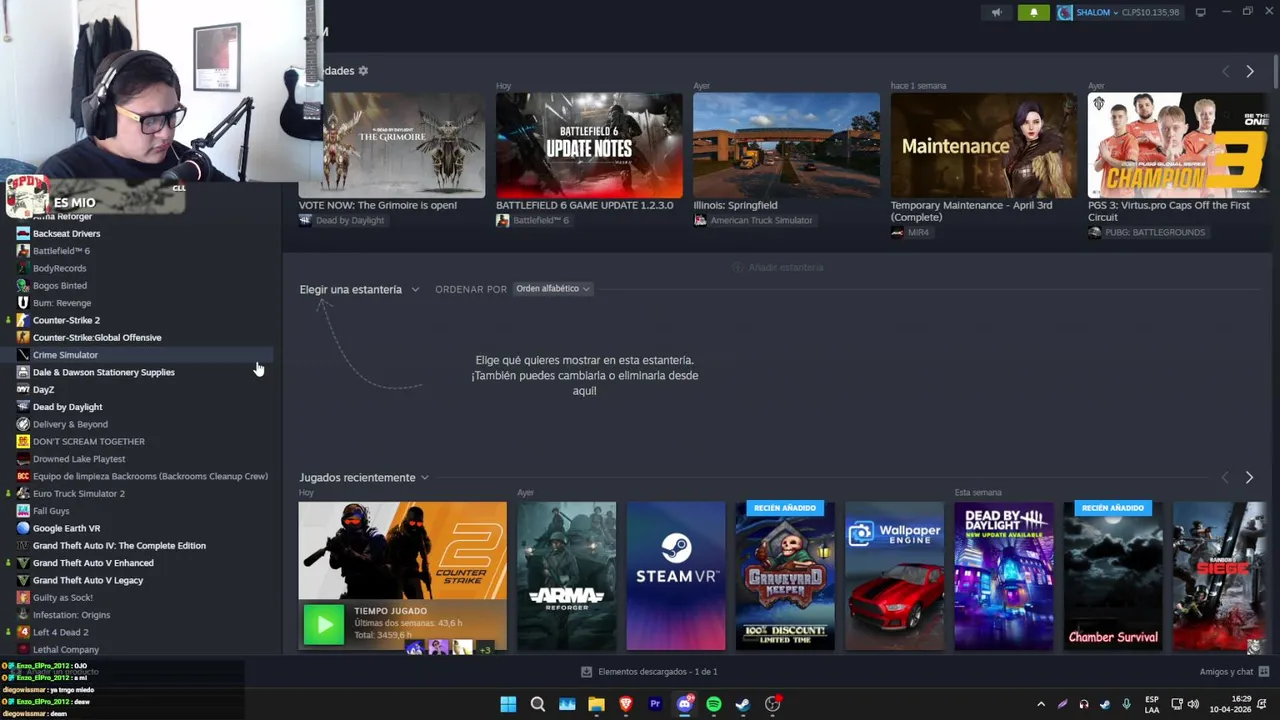The width and height of the screenshot is (1280, 720).
Task: Open Wallpaper Engine tile
Action: point(894,576)
